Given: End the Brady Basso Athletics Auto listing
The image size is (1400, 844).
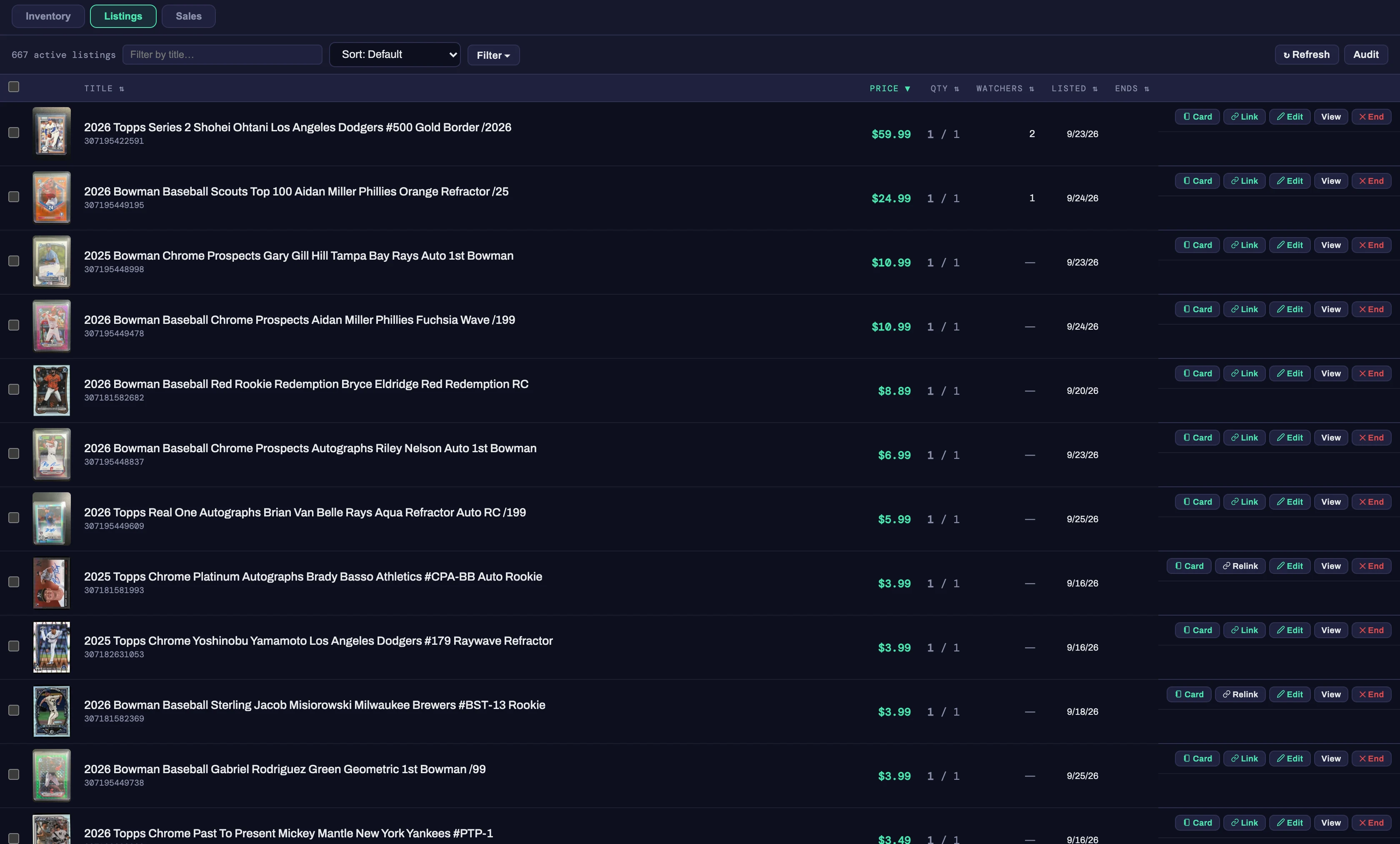Looking at the screenshot, I should click(1371, 566).
